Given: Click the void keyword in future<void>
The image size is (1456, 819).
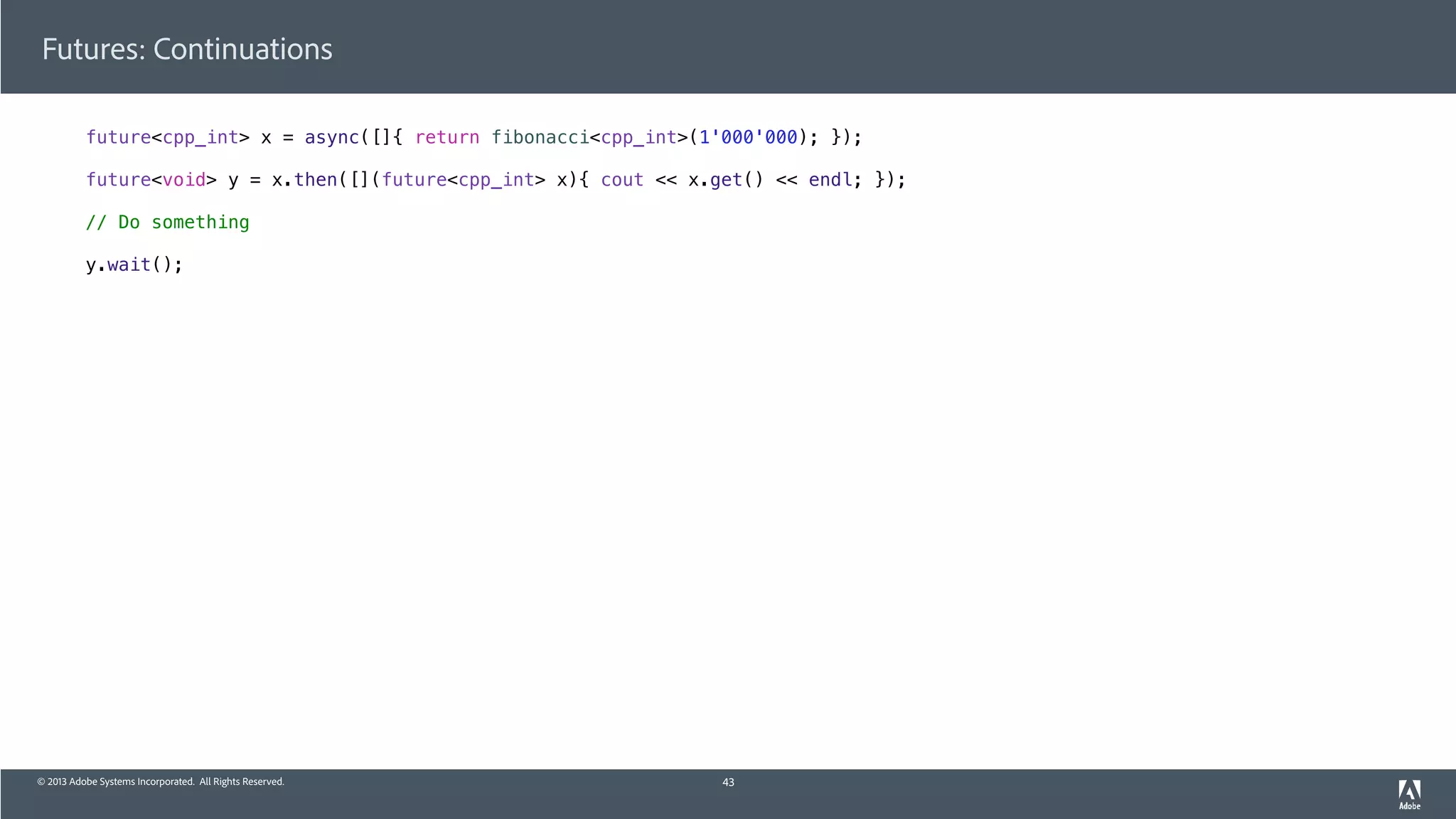Looking at the screenshot, I should [184, 180].
